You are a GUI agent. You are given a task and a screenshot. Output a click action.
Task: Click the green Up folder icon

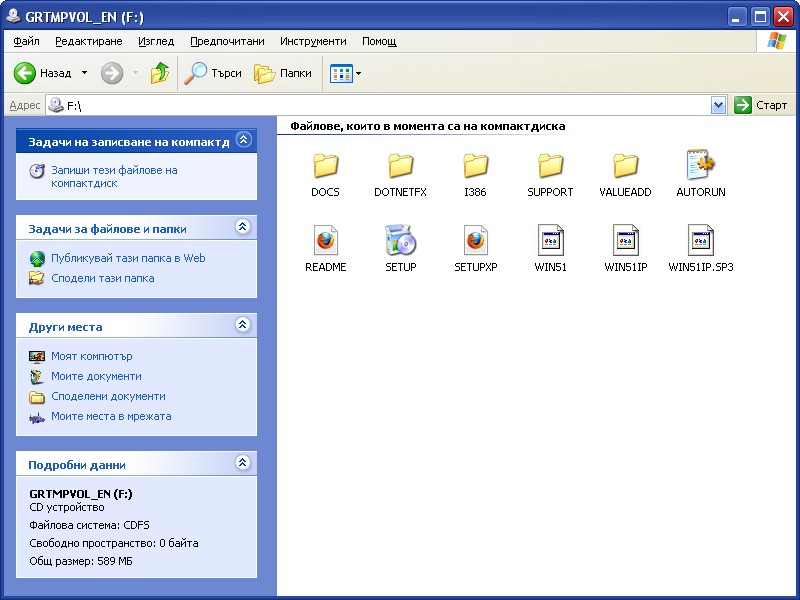[x=160, y=73]
